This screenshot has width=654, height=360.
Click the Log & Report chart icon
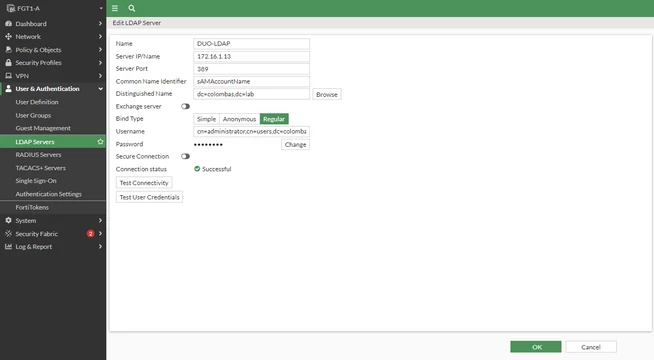tap(8, 247)
